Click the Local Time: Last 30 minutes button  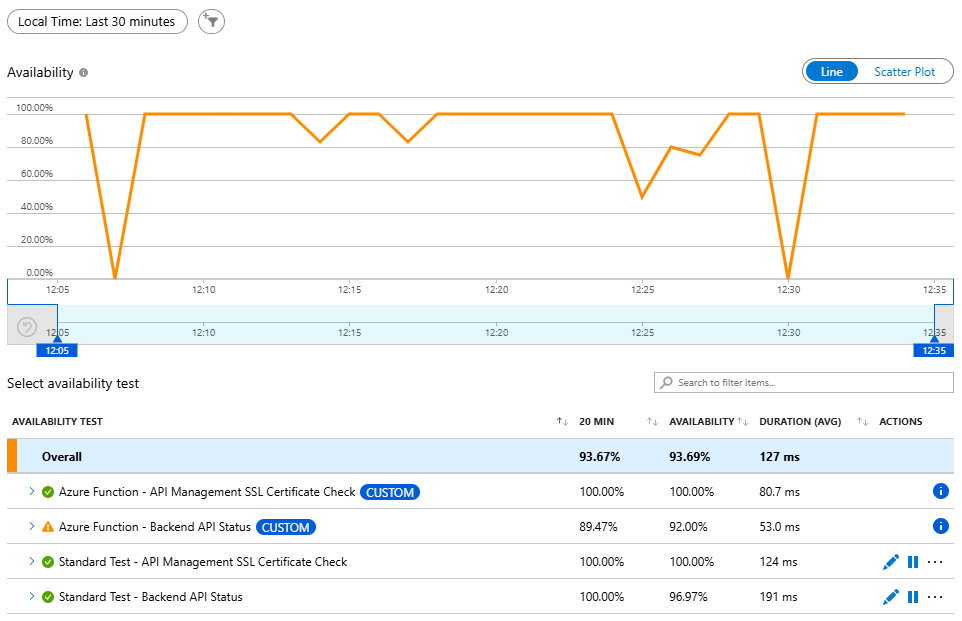click(97, 21)
